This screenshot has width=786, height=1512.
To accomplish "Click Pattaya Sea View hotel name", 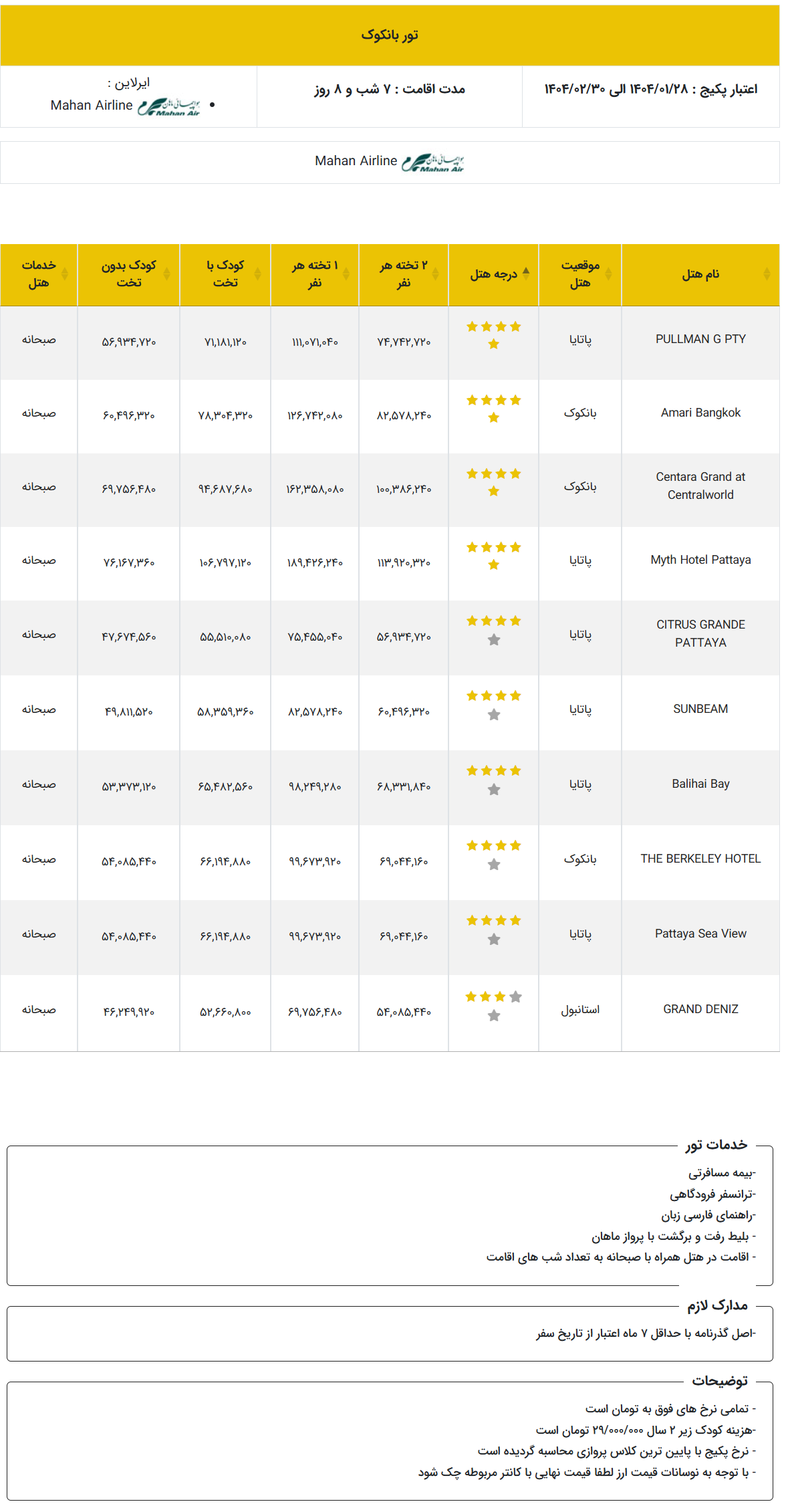I will 700,934.
